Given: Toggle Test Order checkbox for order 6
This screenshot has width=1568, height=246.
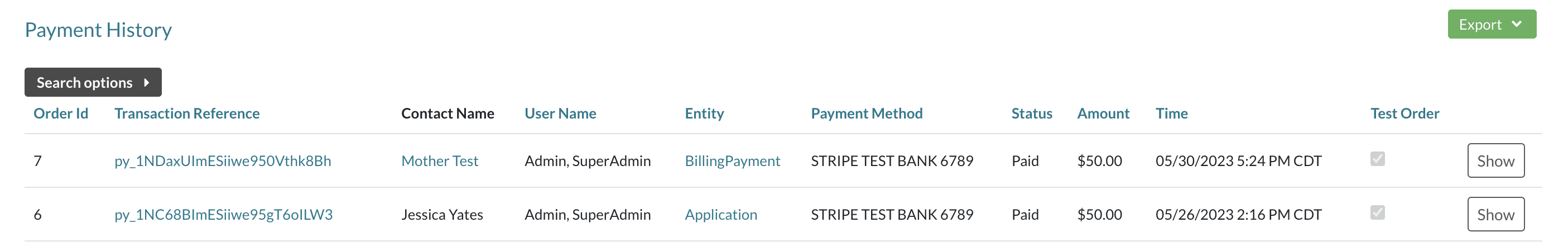Looking at the screenshot, I should coord(1377,213).
